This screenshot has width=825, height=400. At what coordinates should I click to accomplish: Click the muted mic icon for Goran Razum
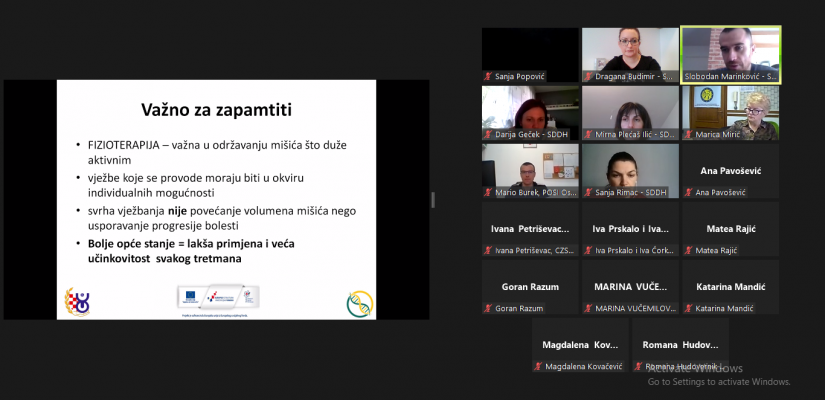488,308
